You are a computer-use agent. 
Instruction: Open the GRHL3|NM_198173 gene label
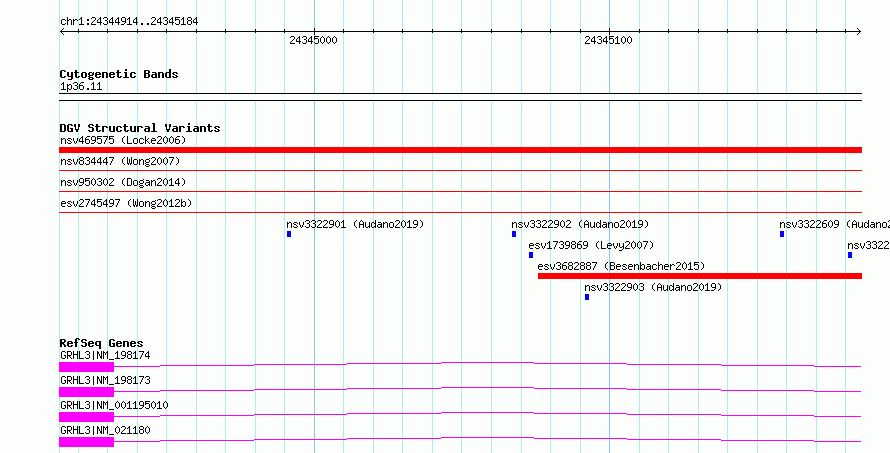point(105,380)
